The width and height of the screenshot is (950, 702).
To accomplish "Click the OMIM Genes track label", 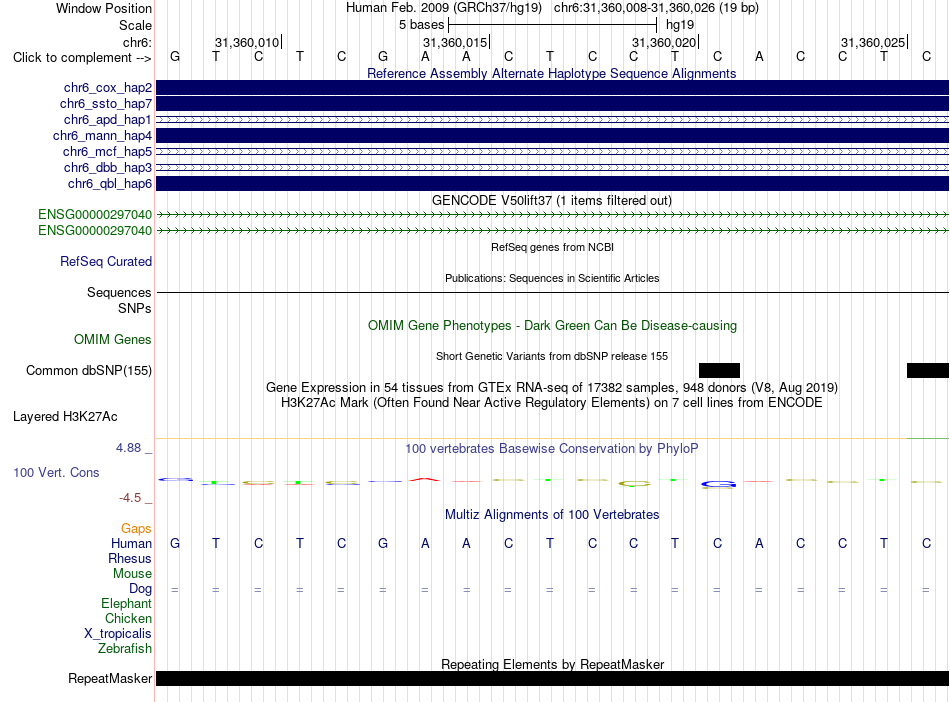I will [113, 339].
